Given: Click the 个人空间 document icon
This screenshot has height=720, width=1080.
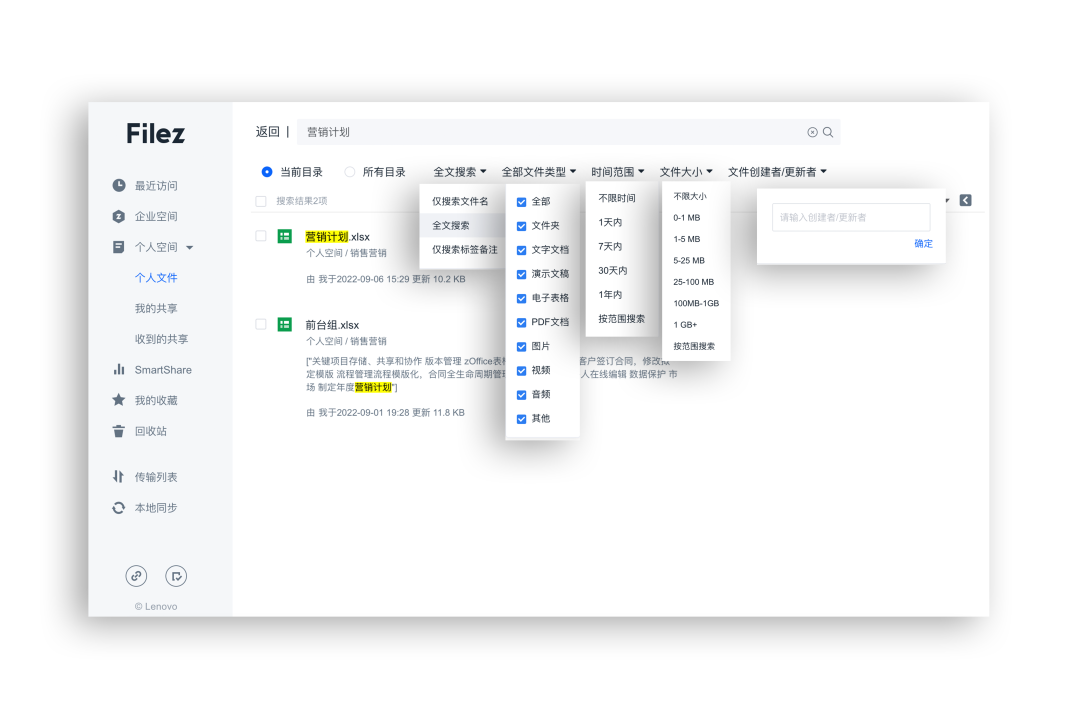Looking at the screenshot, I should [x=118, y=247].
